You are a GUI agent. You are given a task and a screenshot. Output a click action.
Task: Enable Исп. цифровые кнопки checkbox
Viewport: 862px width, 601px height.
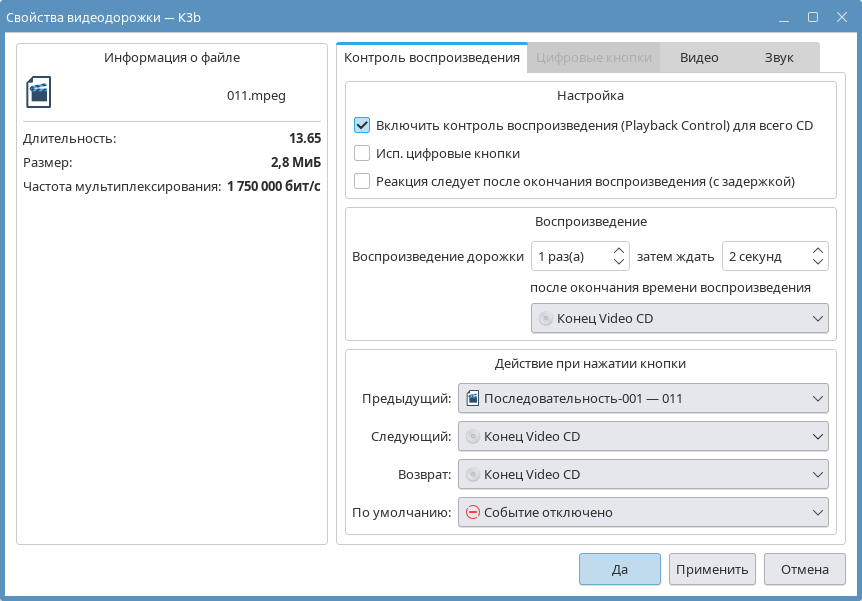pyautogui.click(x=362, y=154)
